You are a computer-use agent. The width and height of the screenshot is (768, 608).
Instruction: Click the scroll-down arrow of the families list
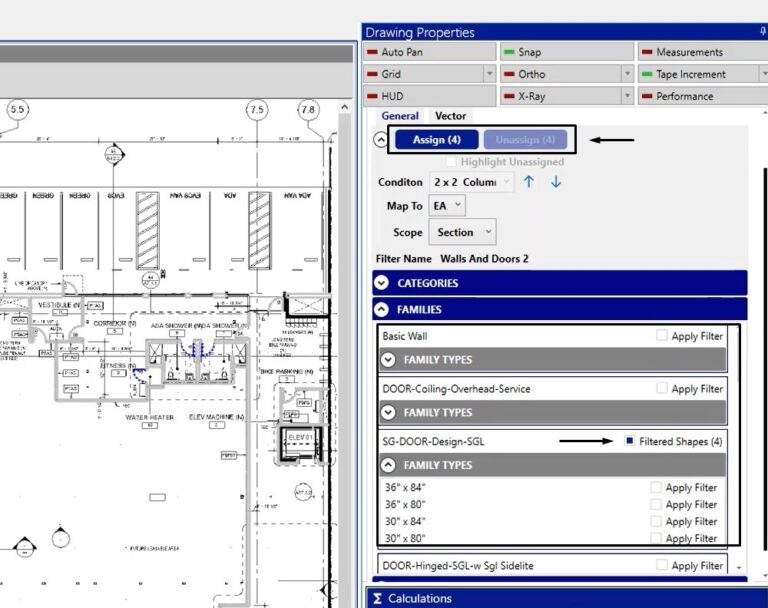point(739,568)
